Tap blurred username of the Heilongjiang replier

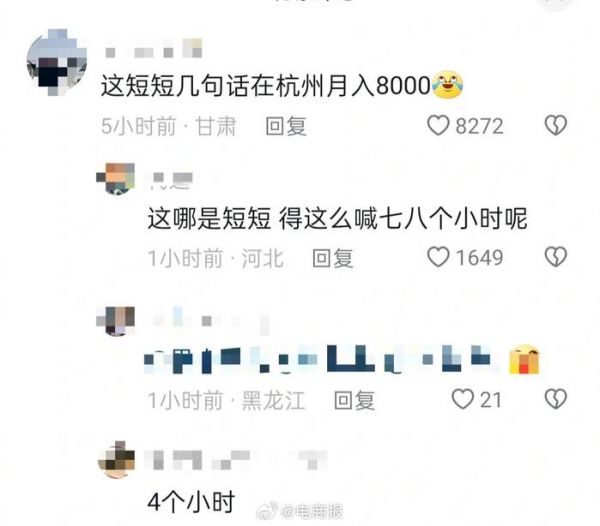click(x=211, y=321)
